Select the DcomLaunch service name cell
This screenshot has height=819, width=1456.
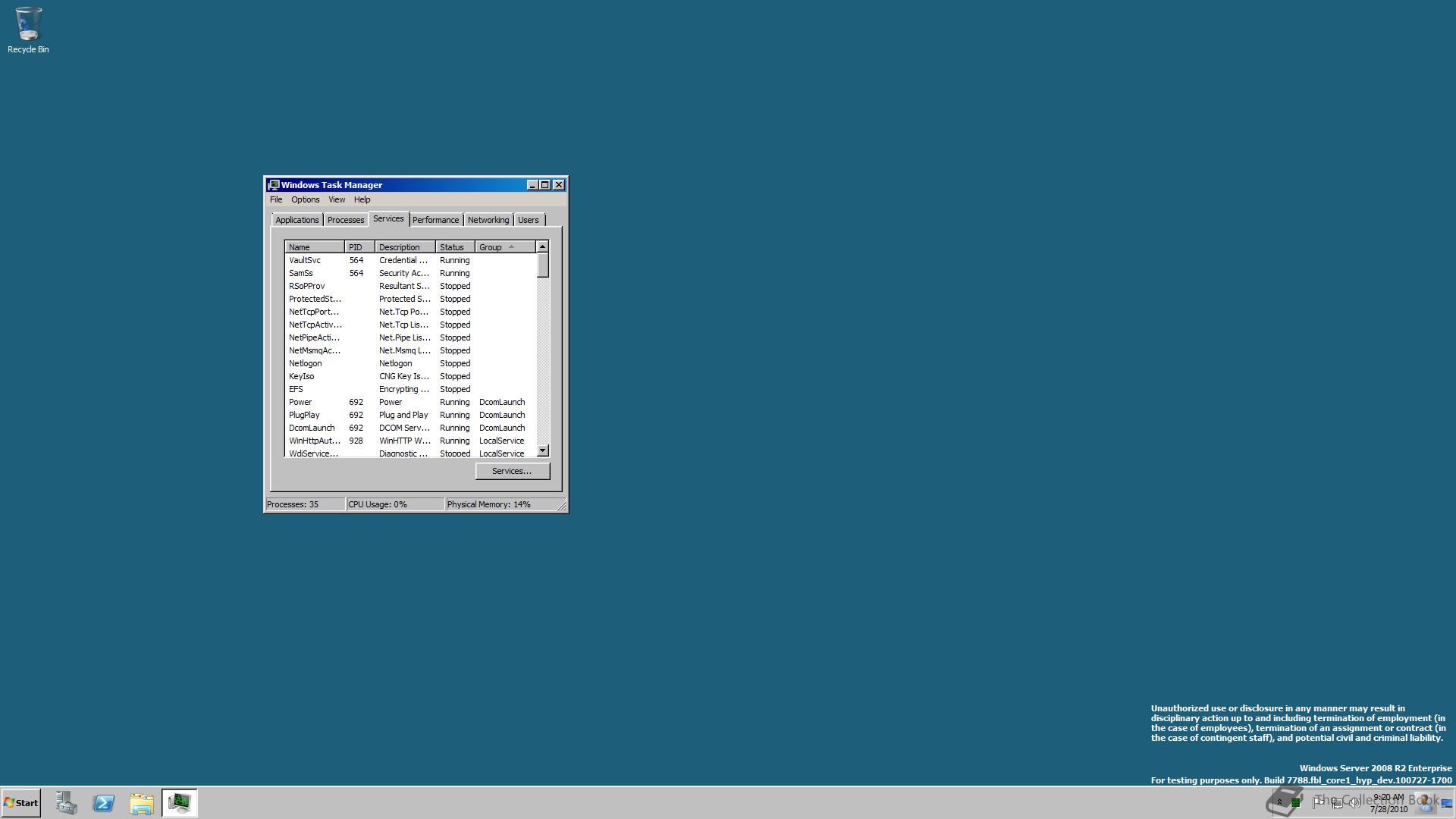pos(312,428)
